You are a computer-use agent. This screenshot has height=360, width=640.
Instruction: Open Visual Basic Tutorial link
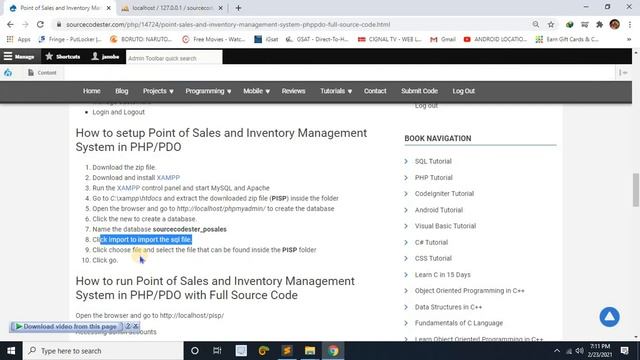coord(445,226)
